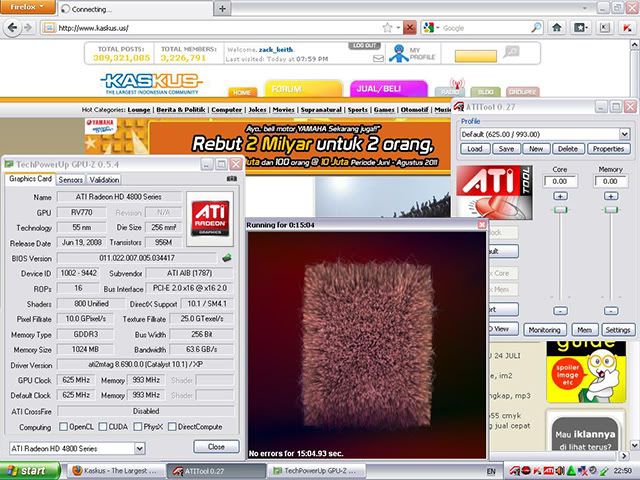Toggle DirectCompute checkbox in GPU-Z

click(x=172, y=427)
